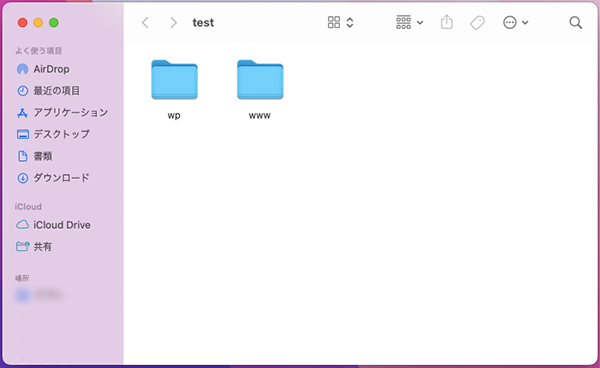Open ダウンロード in sidebar
The image size is (600, 368).
pos(53,178)
